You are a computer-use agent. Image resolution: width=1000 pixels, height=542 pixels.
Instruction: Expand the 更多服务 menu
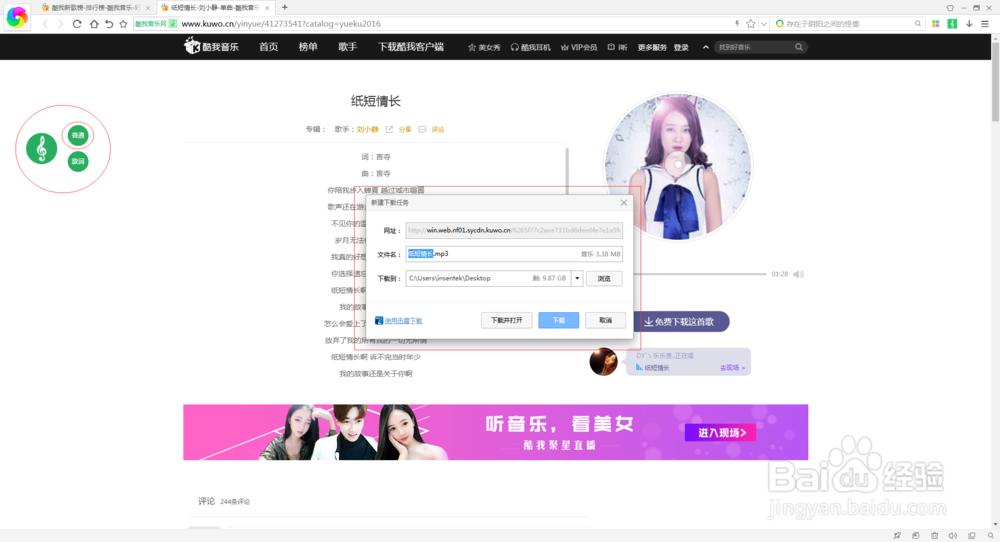point(652,47)
